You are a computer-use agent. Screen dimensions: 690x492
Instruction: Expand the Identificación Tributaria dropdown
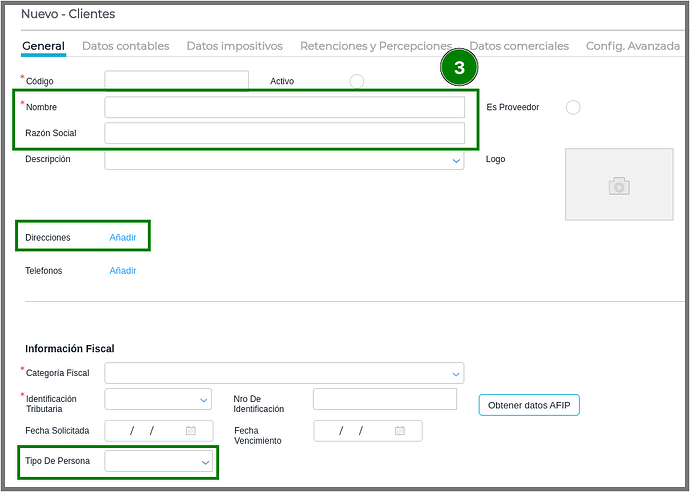click(x=204, y=400)
